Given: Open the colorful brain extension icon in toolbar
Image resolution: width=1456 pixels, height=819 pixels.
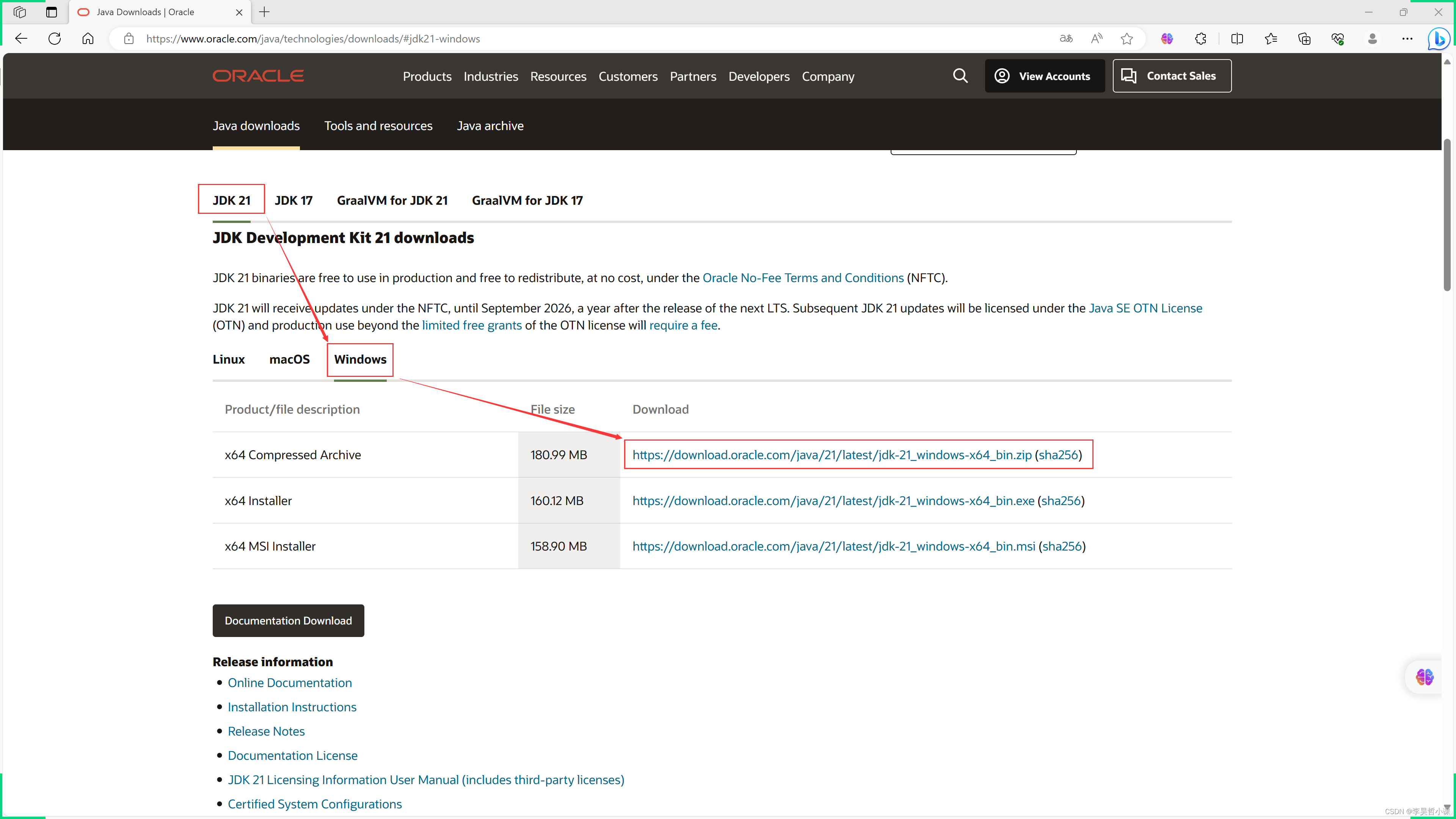Looking at the screenshot, I should (1167, 38).
